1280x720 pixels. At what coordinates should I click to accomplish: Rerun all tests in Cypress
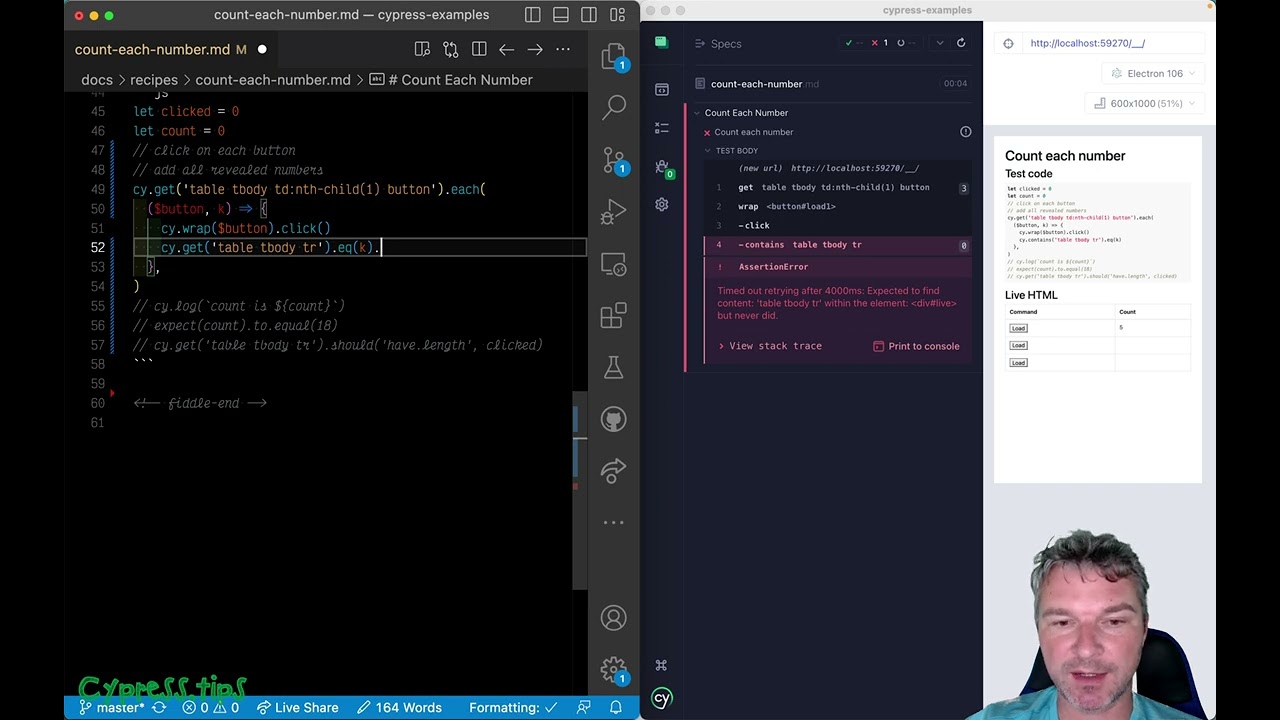[x=961, y=43]
